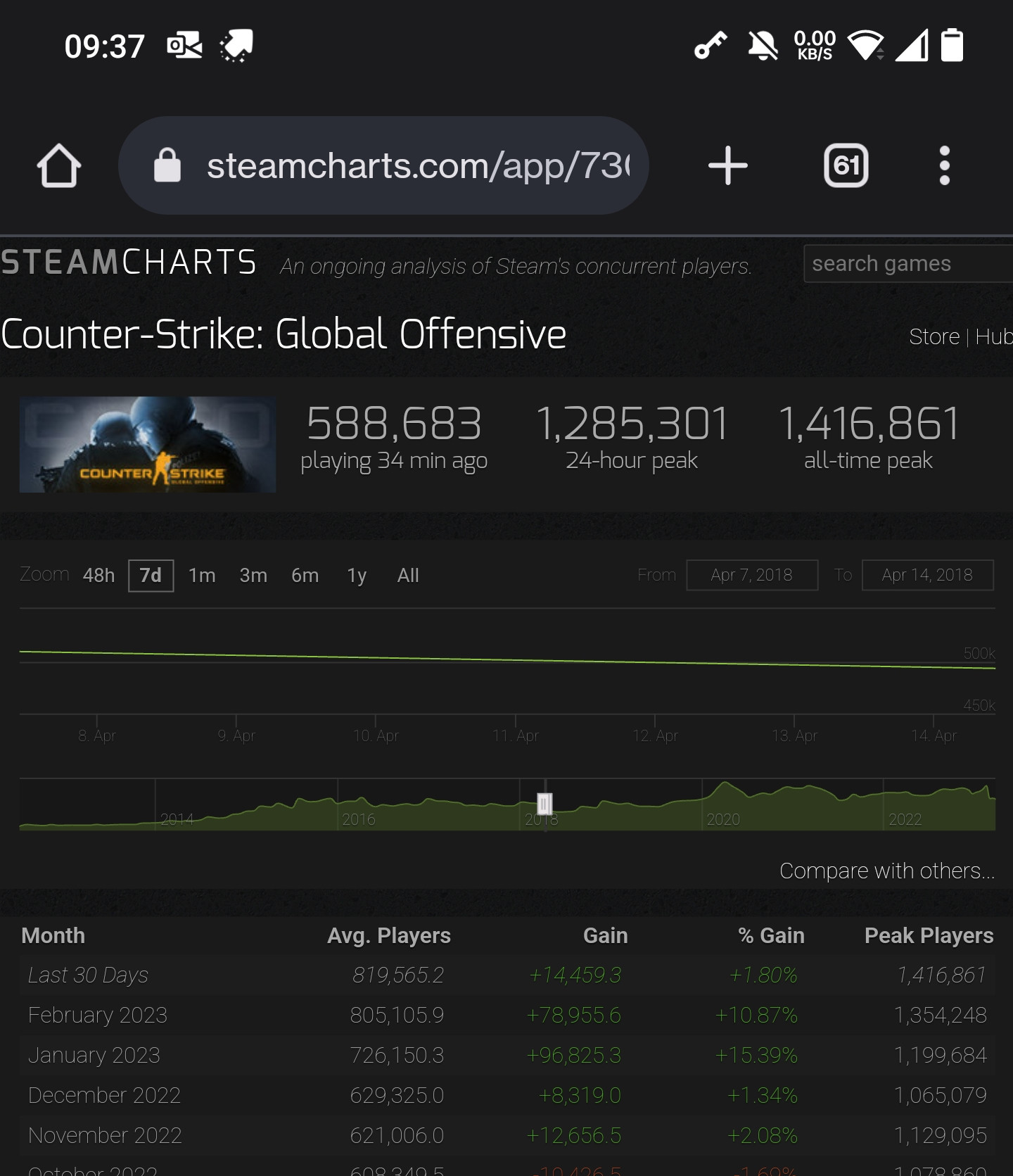Open Compare with others link
The image size is (1013, 1176).
[x=887, y=871]
